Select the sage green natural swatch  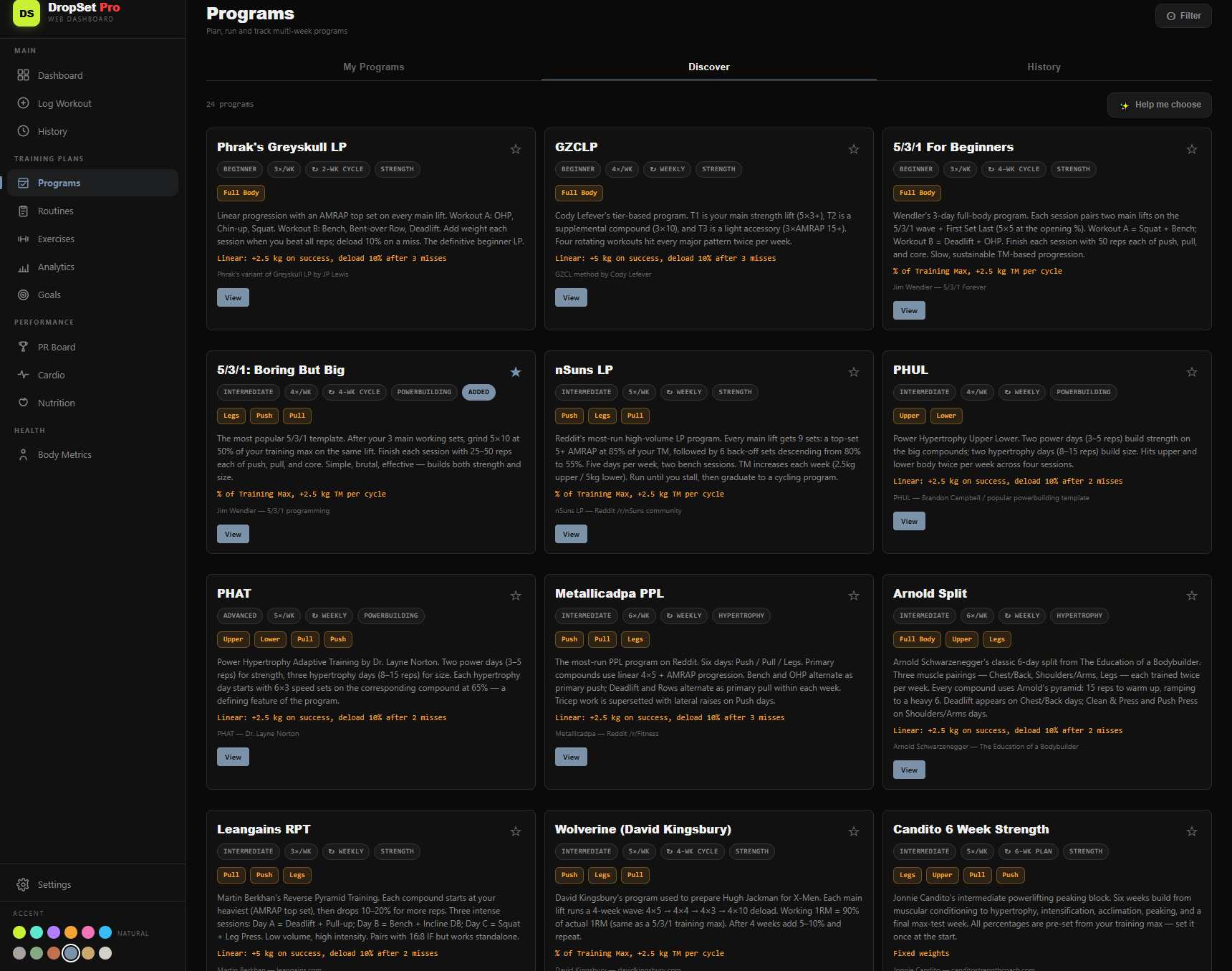click(x=37, y=953)
